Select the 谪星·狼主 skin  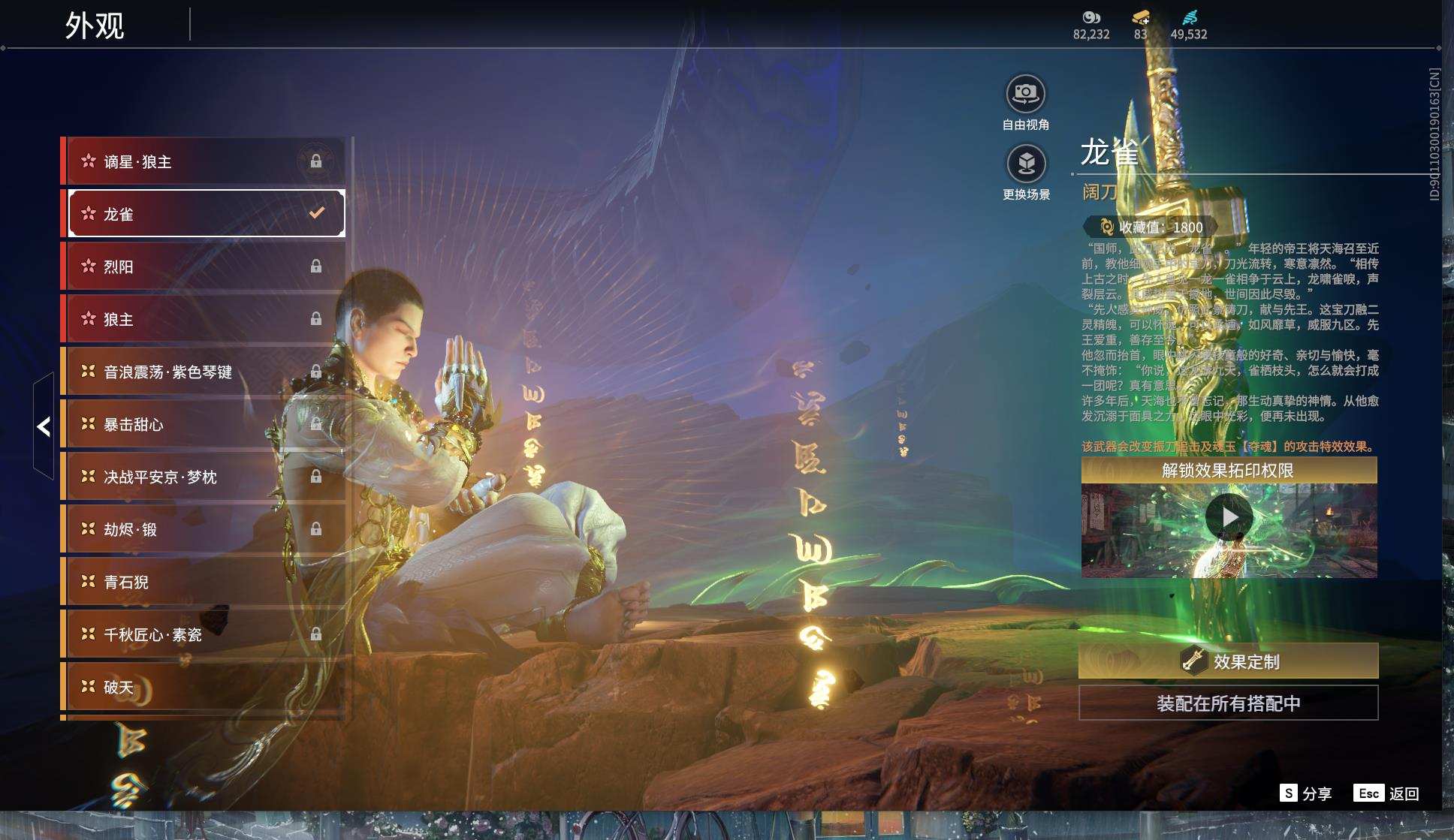(x=203, y=161)
